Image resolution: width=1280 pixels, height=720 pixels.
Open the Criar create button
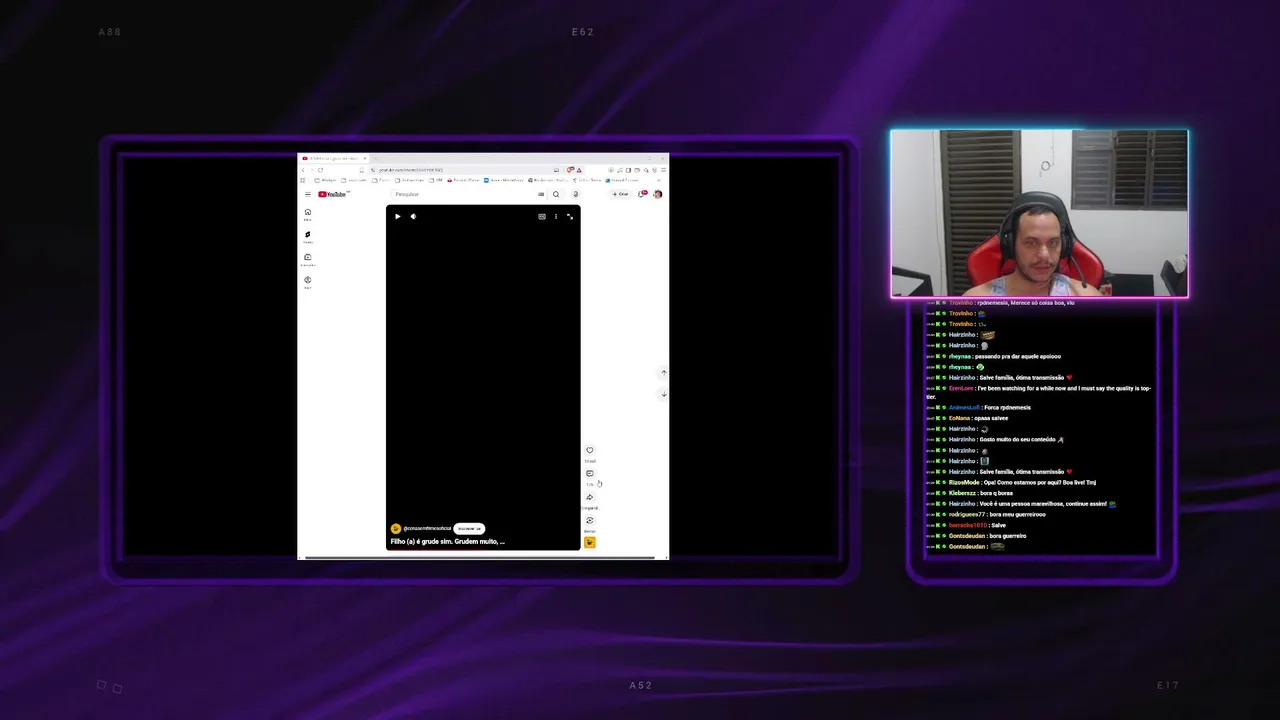point(621,194)
